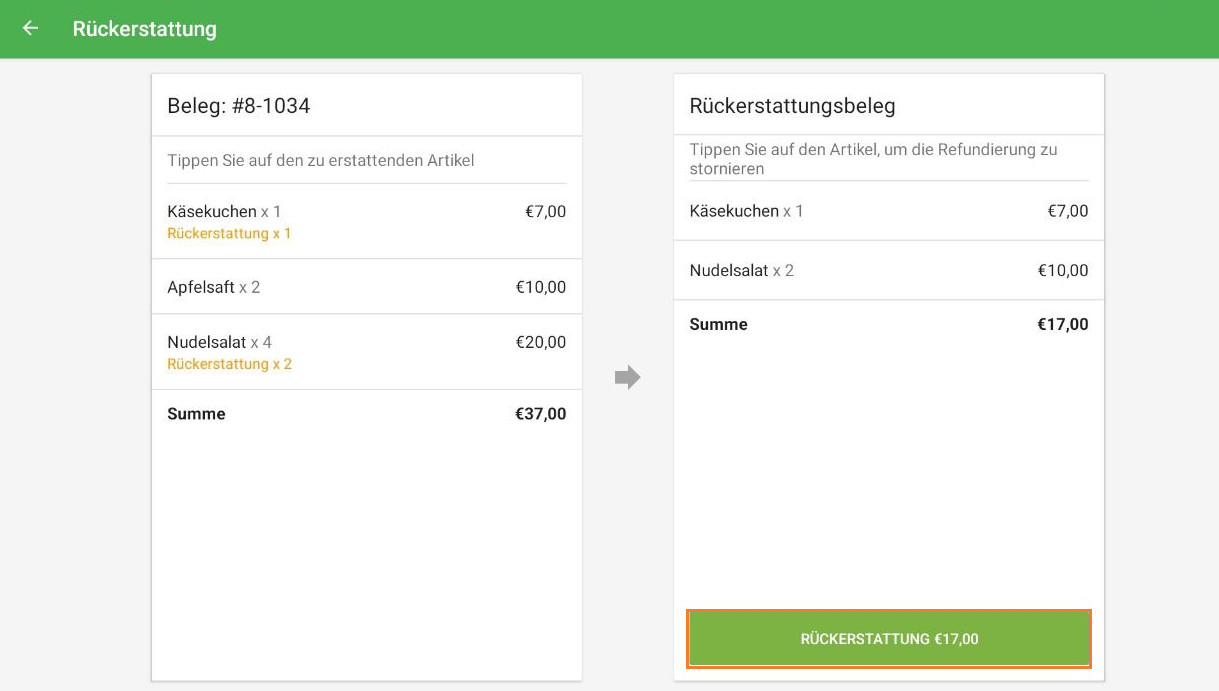Click the Summe €17,00 row on the refund receipt
Viewport: 1219px width, 691px height.
point(888,324)
